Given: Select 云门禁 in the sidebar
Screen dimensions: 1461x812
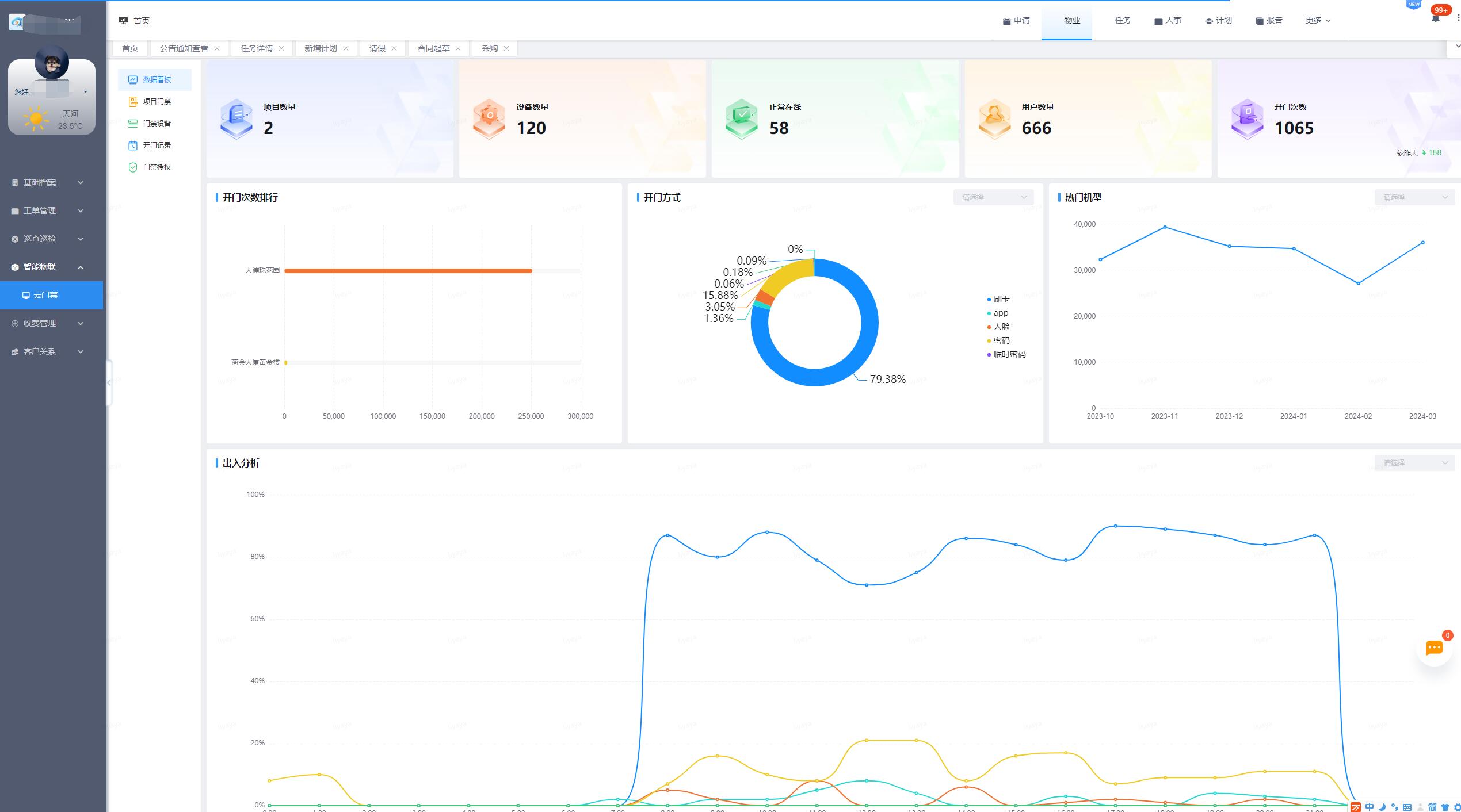Looking at the screenshot, I should (x=52, y=295).
